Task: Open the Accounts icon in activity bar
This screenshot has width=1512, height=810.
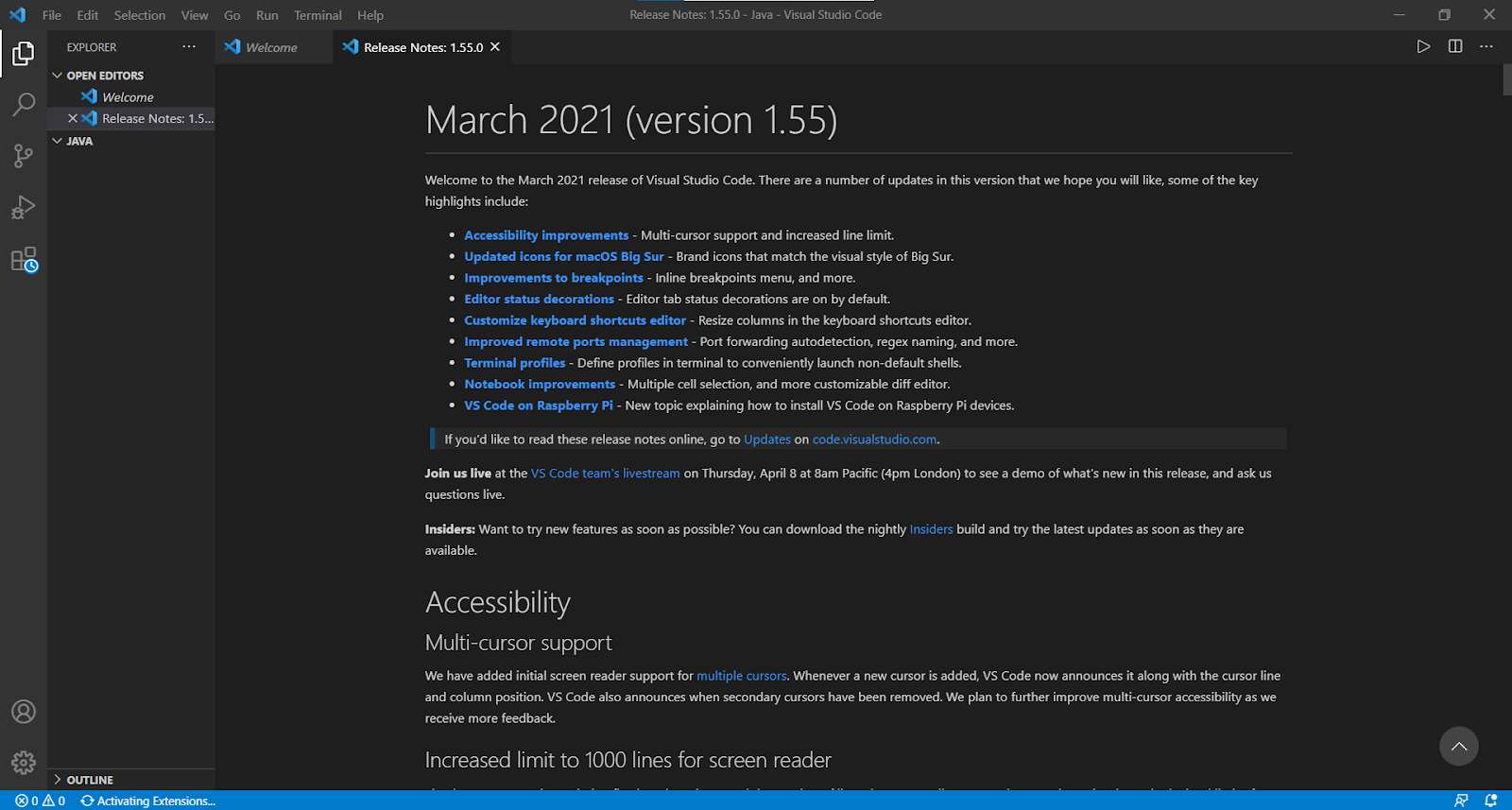Action: click(24, 712)
